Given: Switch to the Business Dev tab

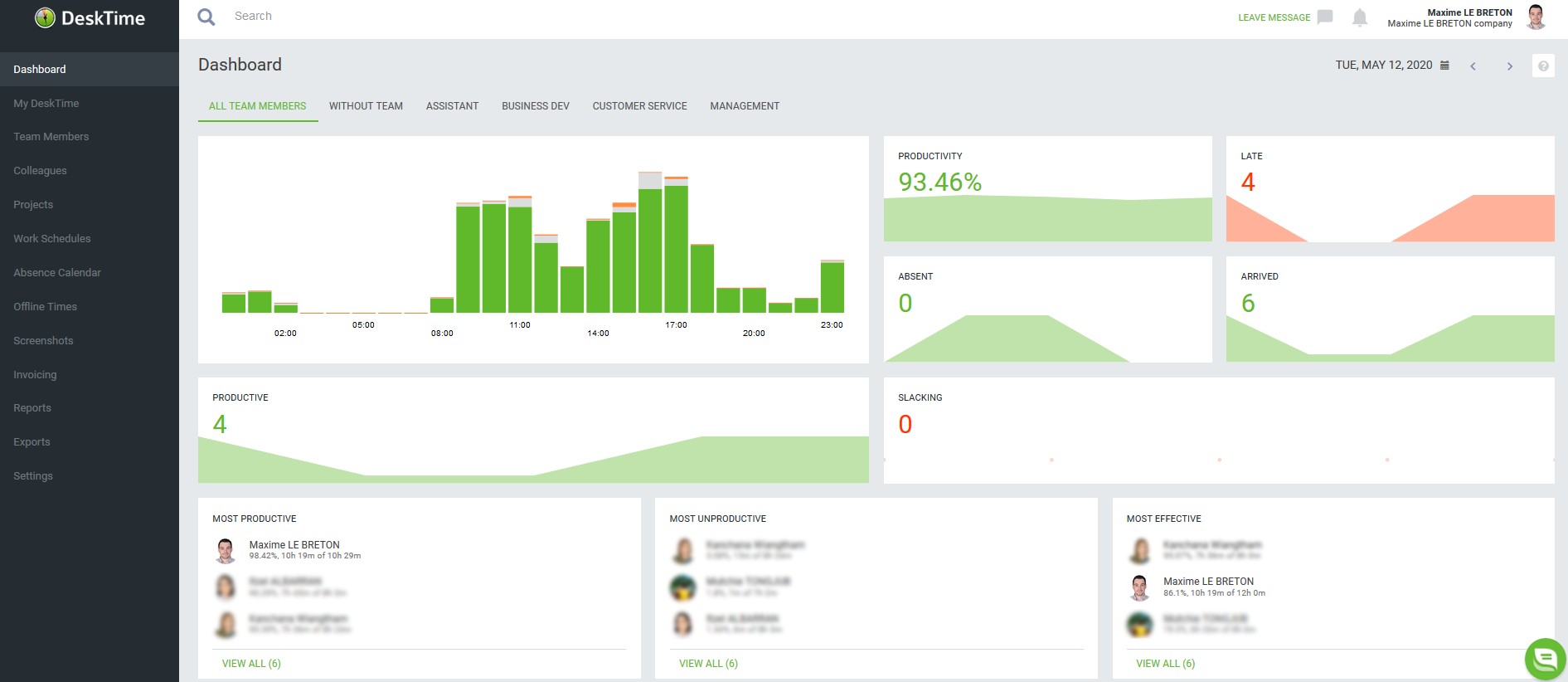Looking at the screenshot, I should [535, 106].
